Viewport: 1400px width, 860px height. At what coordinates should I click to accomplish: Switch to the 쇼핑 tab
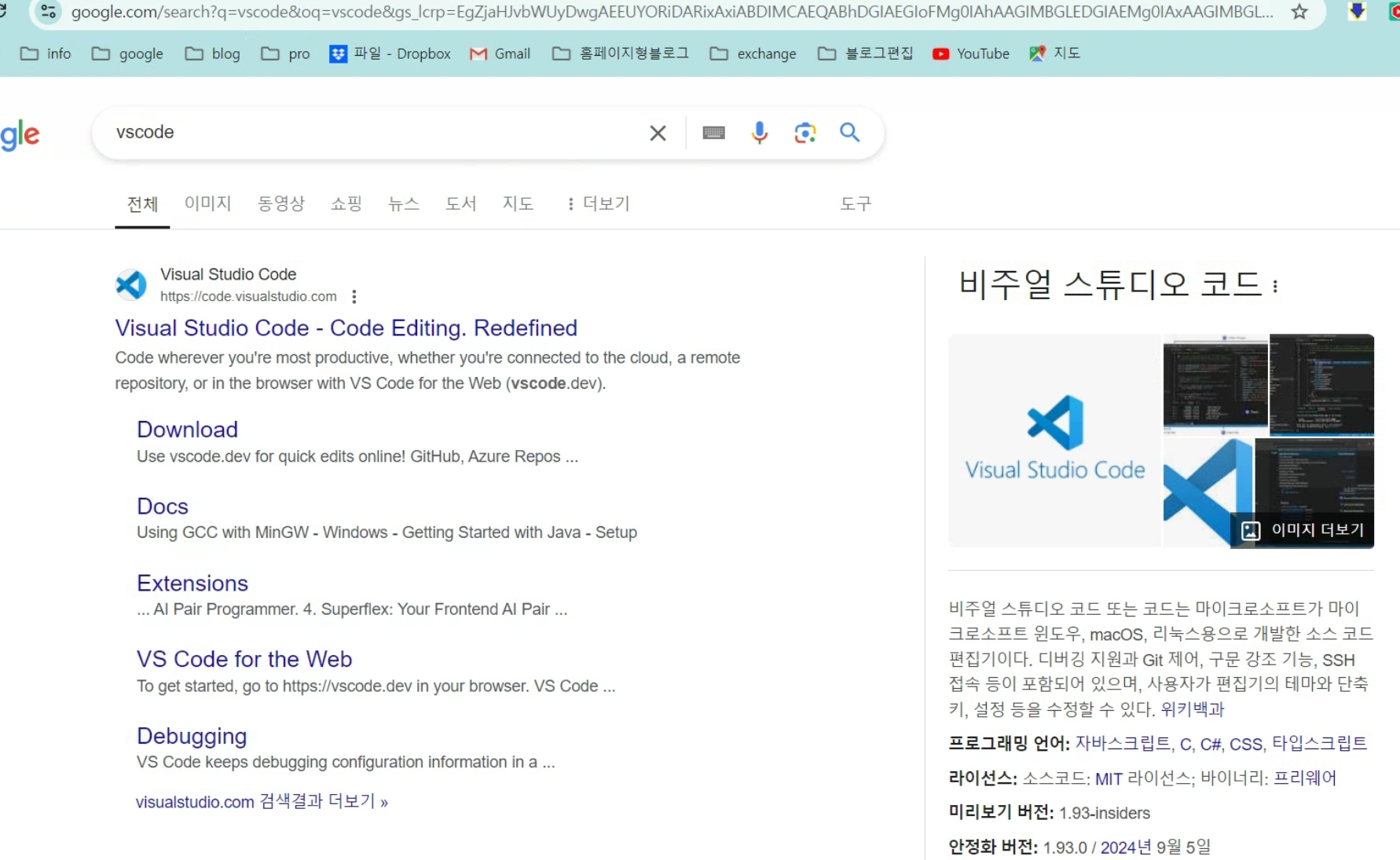click(x=346, y=204)
